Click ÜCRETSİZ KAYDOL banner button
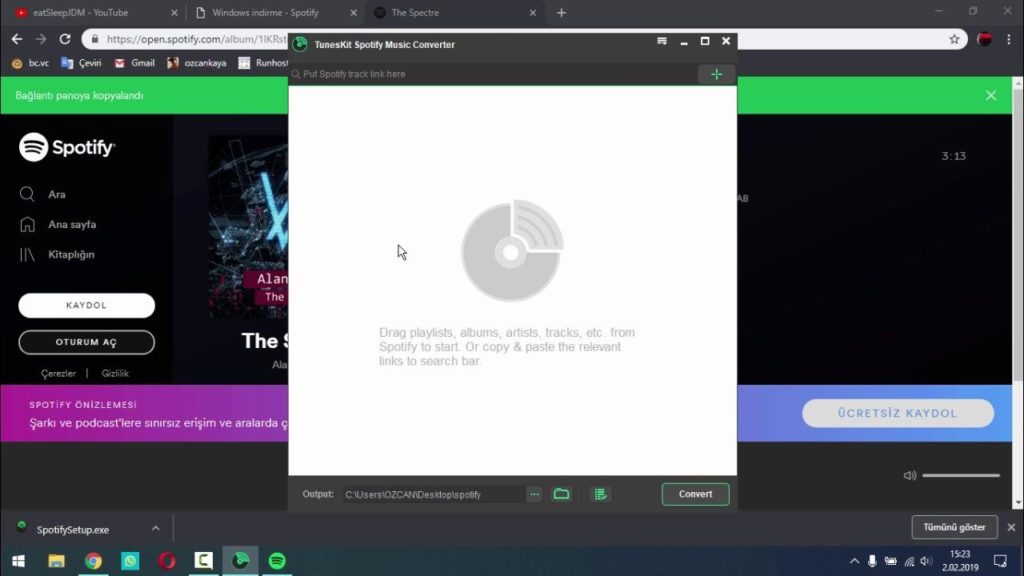The width and height of the screenshot is (1024, 576). tap(898, 413)
